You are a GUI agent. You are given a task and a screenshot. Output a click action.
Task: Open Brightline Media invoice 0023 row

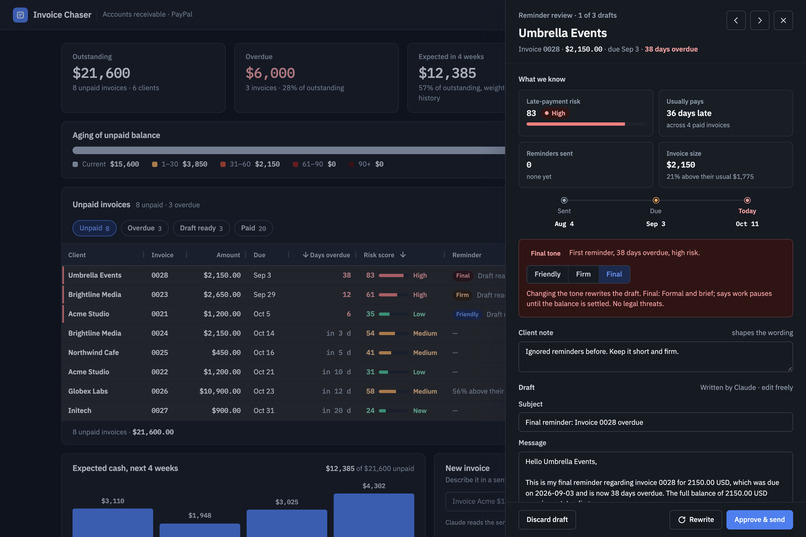point(284,295)
